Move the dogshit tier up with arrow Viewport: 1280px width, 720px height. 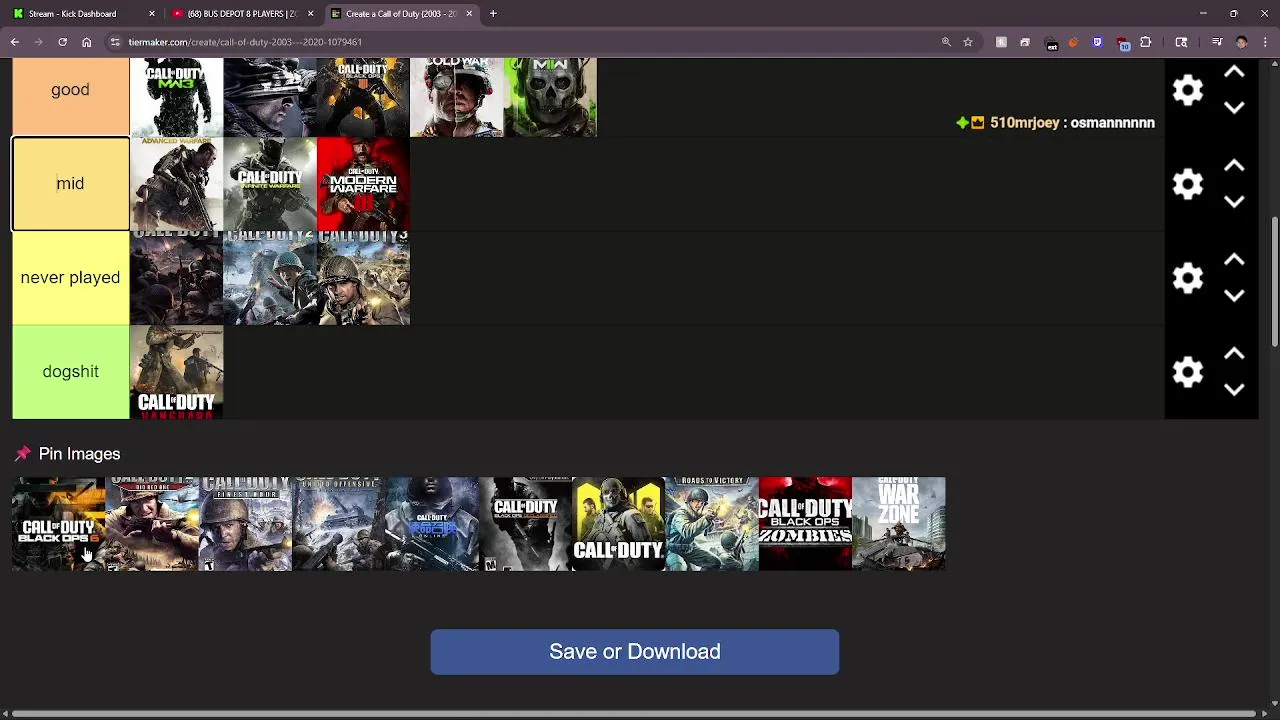coord(1234,354)
